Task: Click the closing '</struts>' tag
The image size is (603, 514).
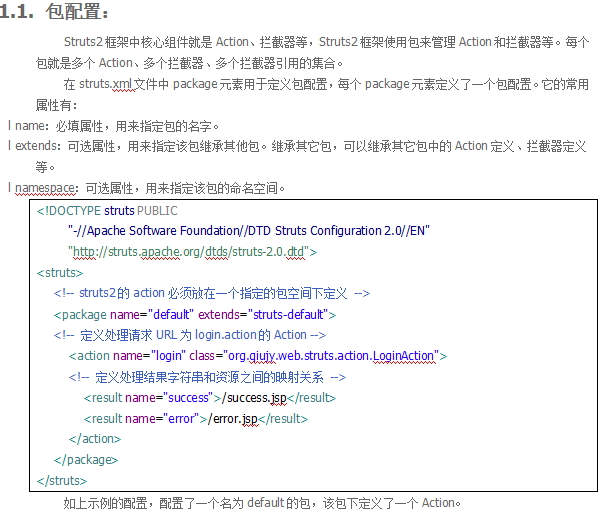Action: point(62,480)
